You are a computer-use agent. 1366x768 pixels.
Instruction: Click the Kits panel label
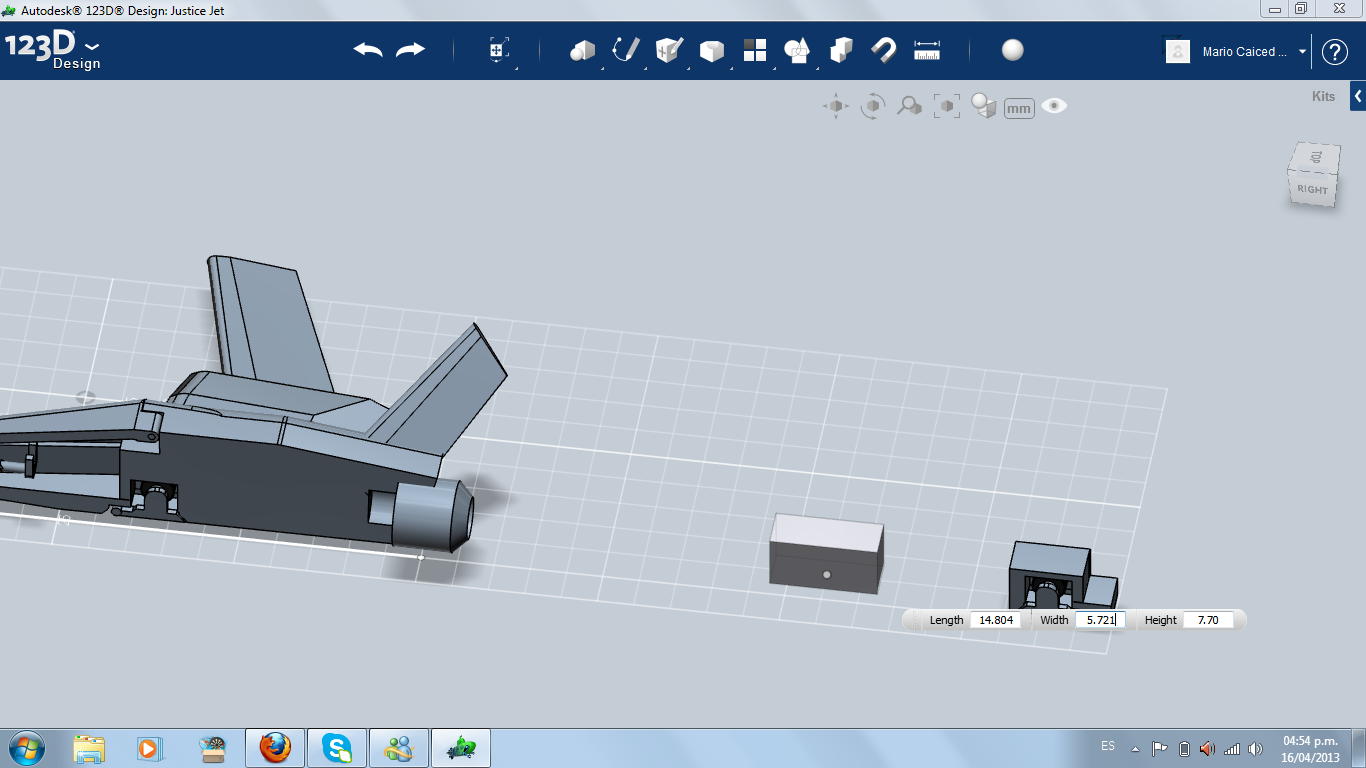tap(1323, 97)
